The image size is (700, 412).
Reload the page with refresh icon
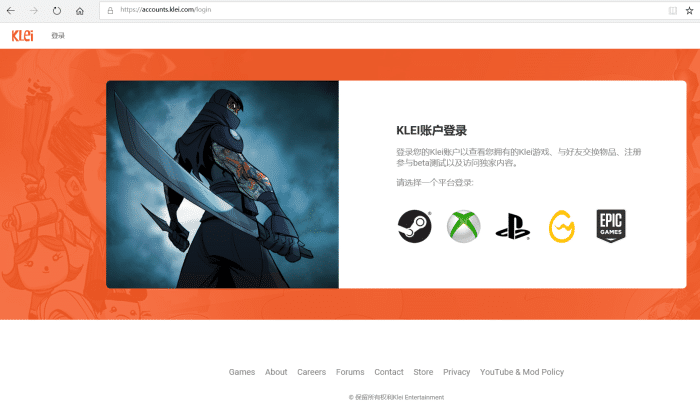click(57, 11)
